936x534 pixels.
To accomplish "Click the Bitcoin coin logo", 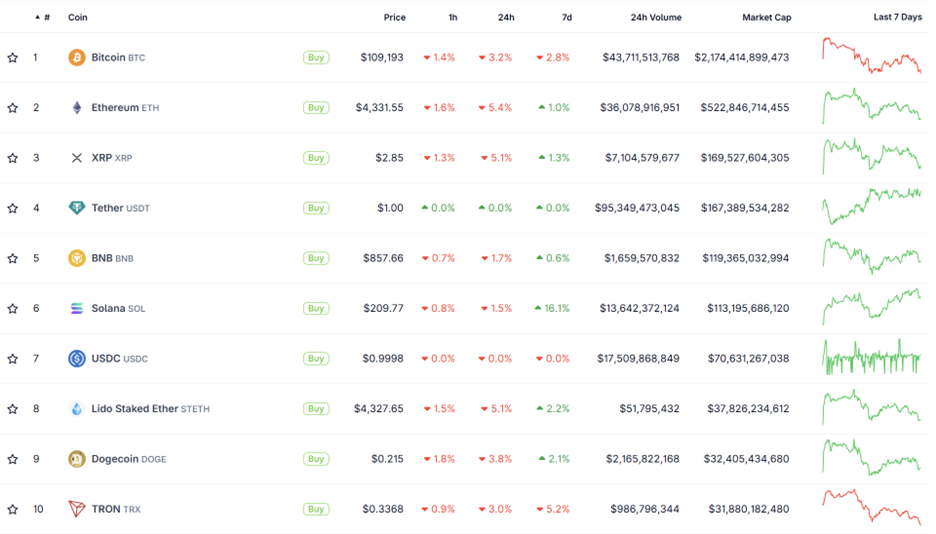I will pyautogui.click(x=76, y=57).
